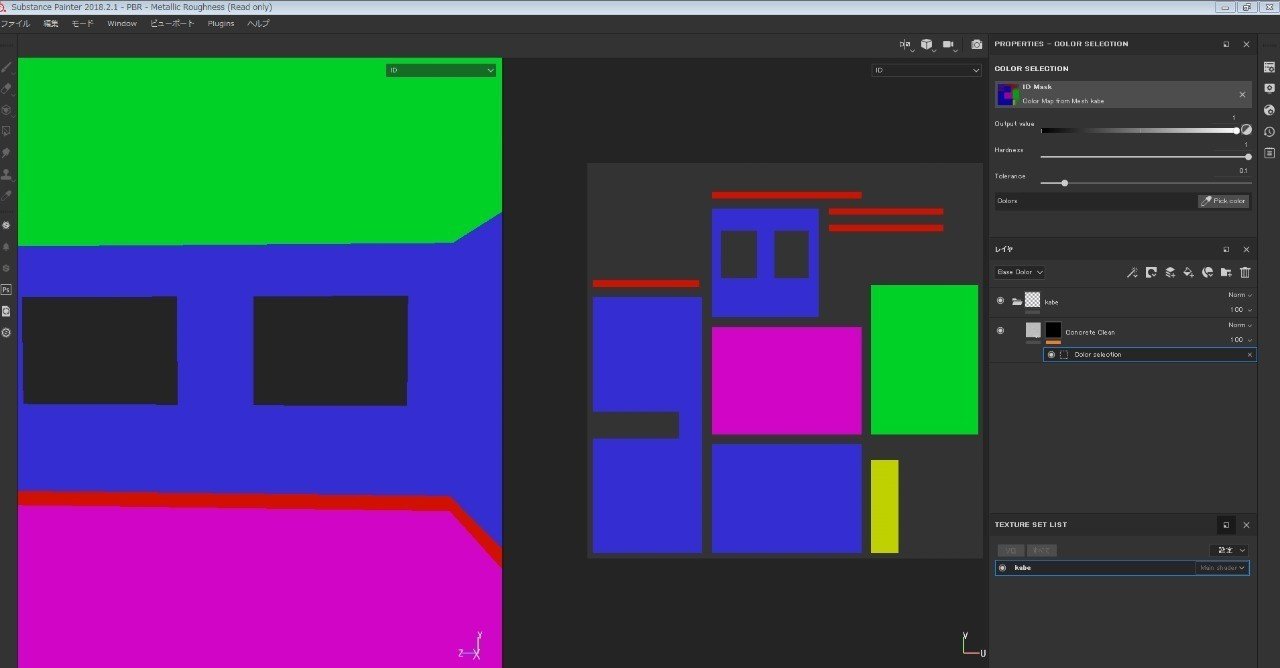Image resolution: width=1280 pixels, height=668 pixels.
Task: Remove the Color selection effect
Action: (x=1249, y=355)
